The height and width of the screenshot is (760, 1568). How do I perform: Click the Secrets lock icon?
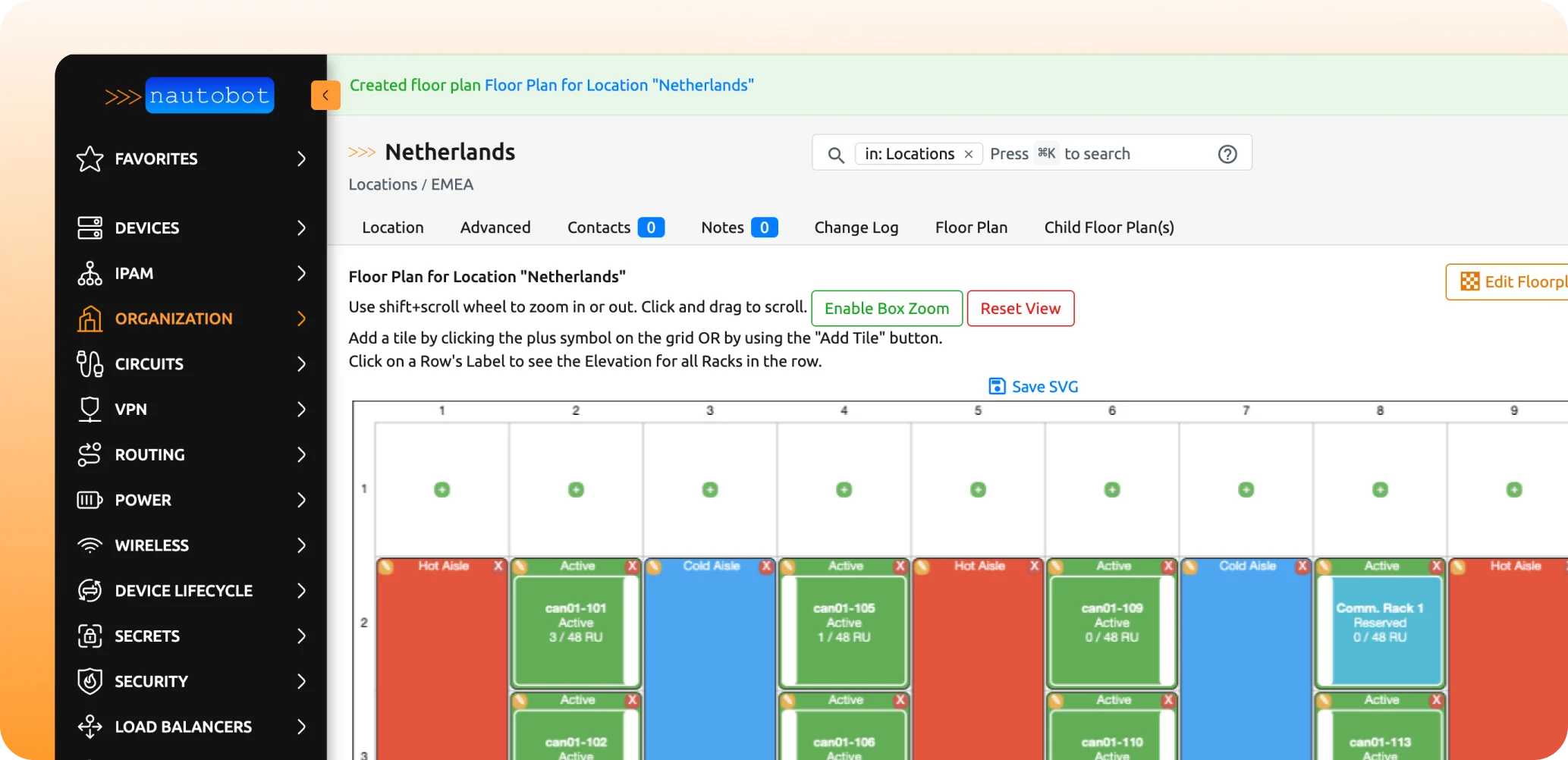(90, 636)
